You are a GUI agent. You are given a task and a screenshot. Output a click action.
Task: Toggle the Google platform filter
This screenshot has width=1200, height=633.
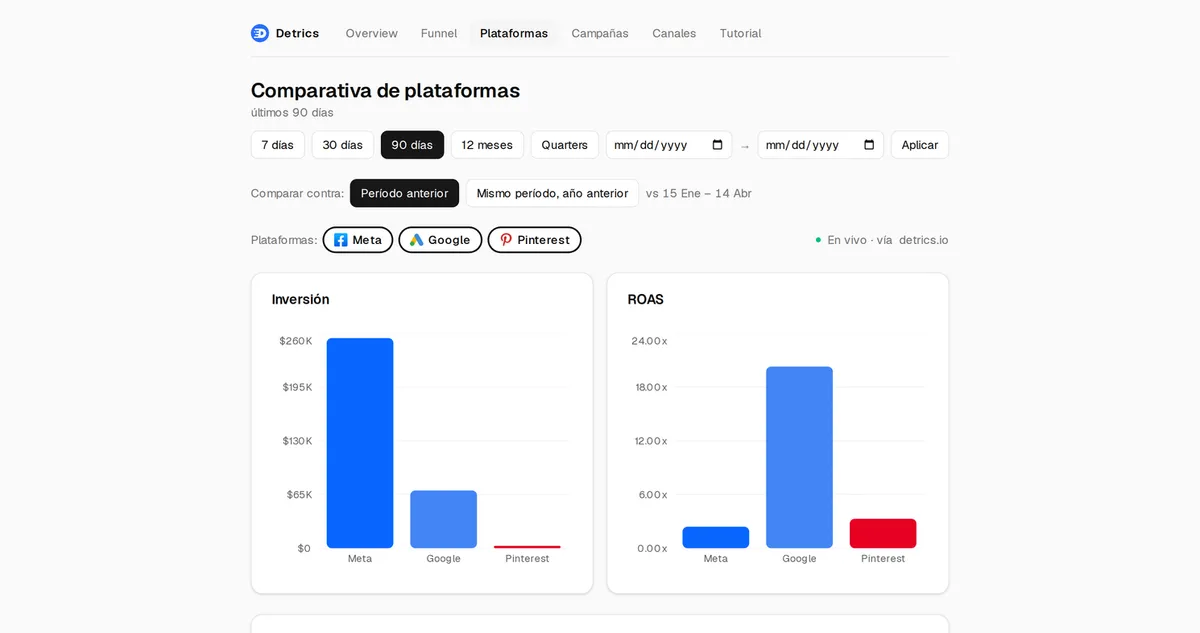[440, 240]
